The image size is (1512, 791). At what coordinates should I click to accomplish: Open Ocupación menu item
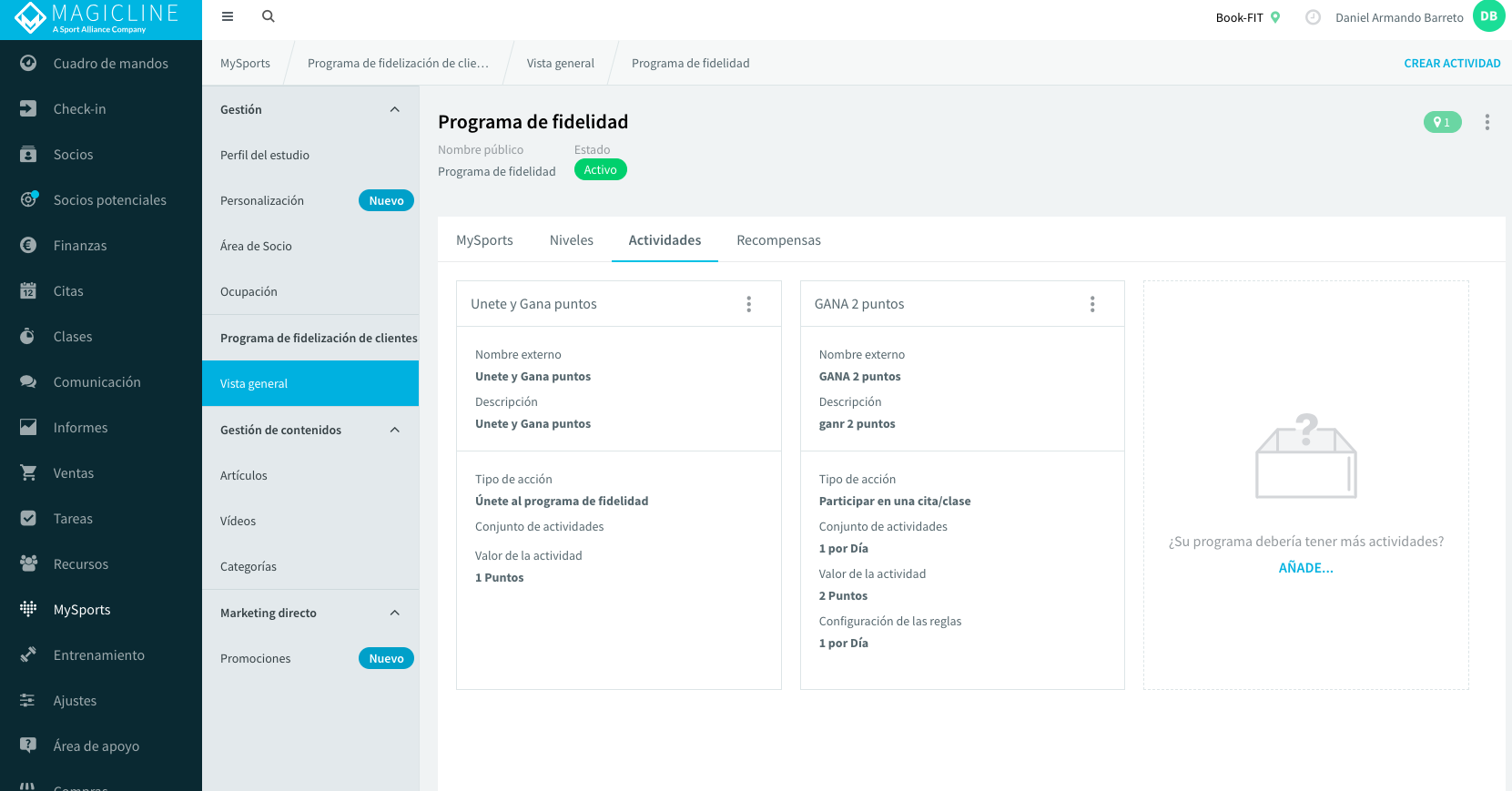pyautogui.click(x=310, y=291)
